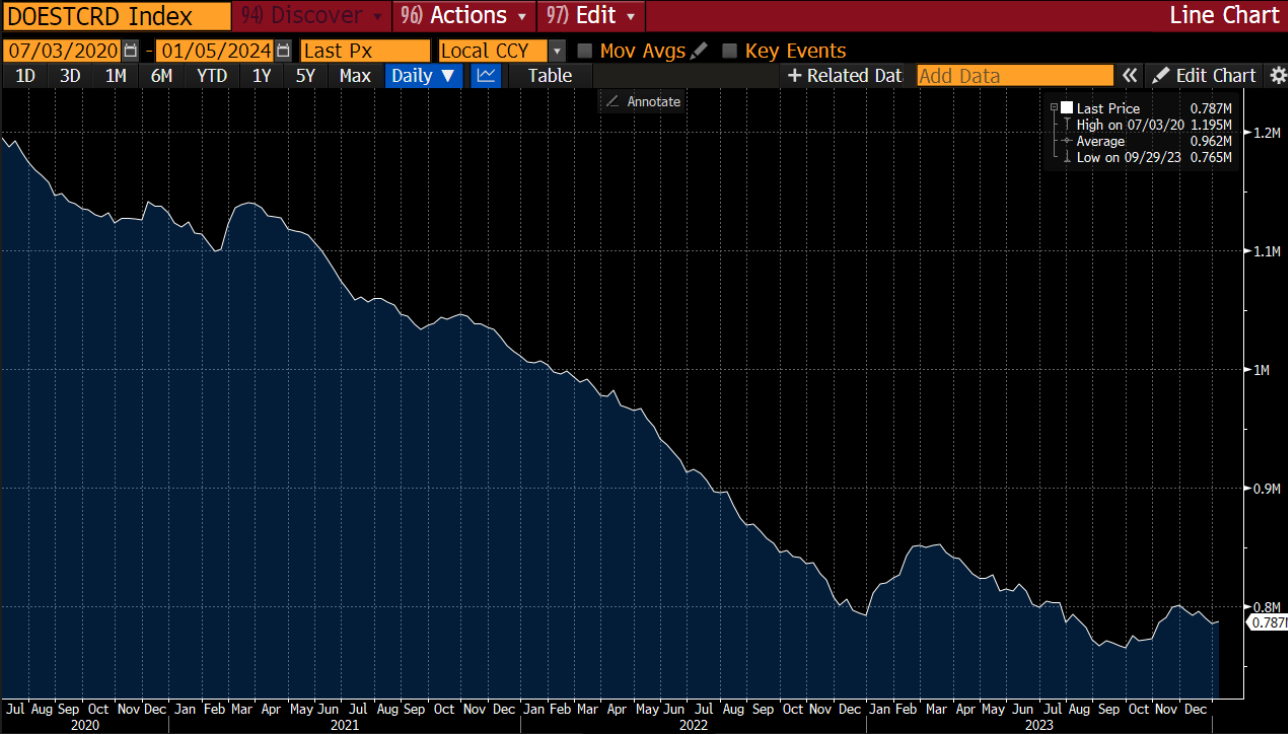Open the Local CCY currency dropdown

tap(557, 51)
